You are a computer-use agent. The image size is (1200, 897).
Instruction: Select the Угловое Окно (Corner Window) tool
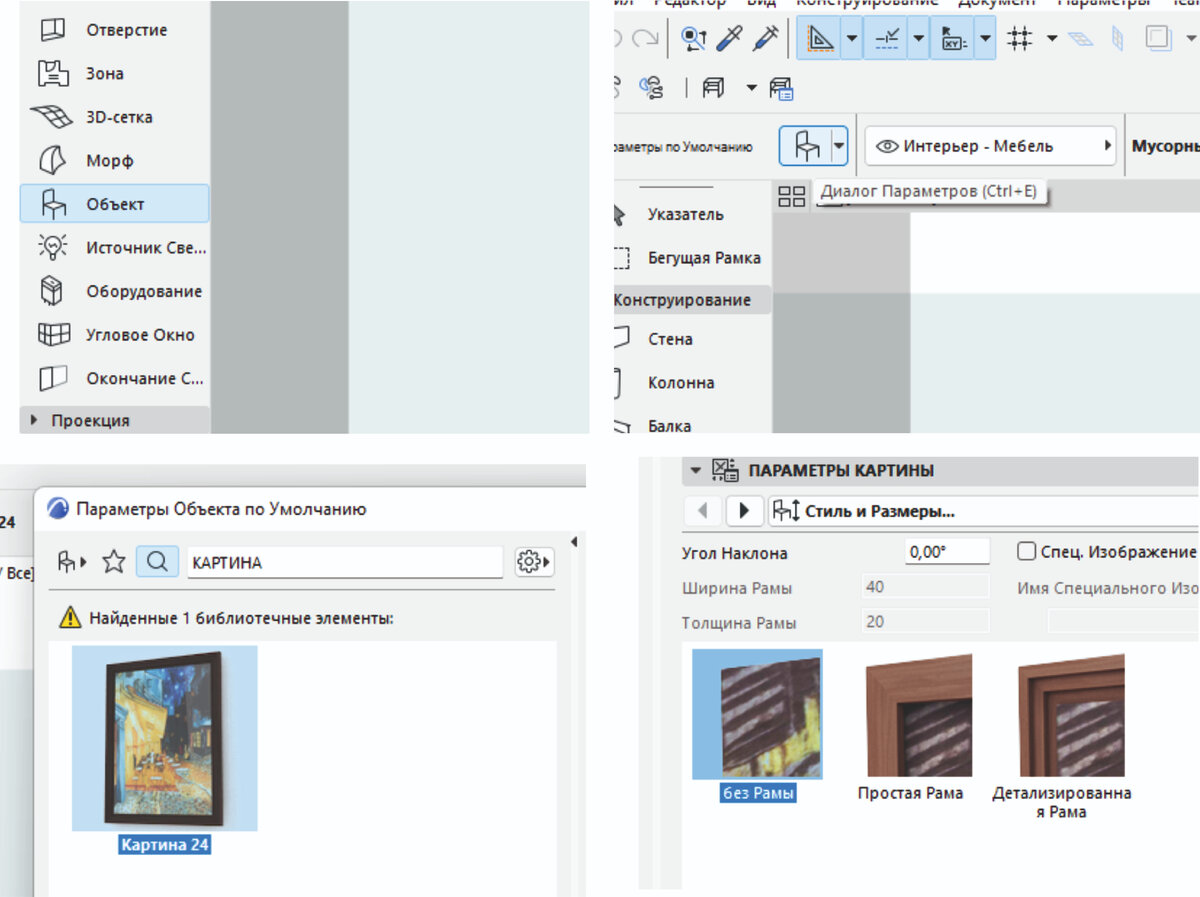[114, 335]
